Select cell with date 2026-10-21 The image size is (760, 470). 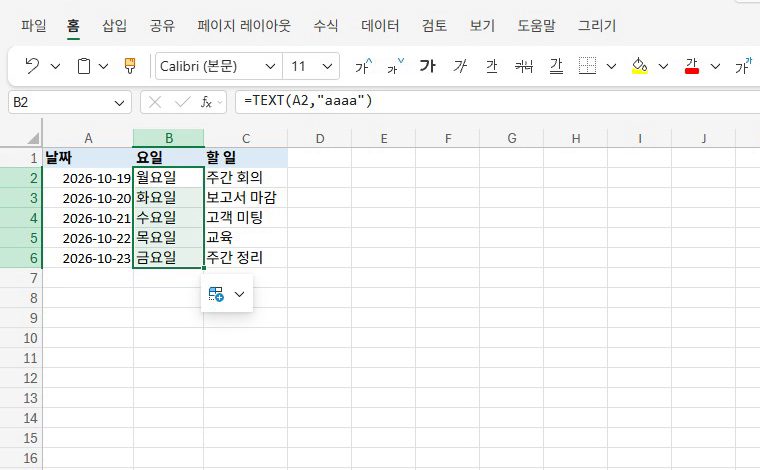88,218
